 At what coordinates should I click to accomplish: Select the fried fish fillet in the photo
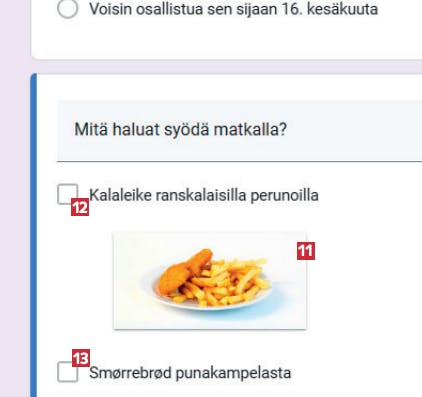pos(183,271)
